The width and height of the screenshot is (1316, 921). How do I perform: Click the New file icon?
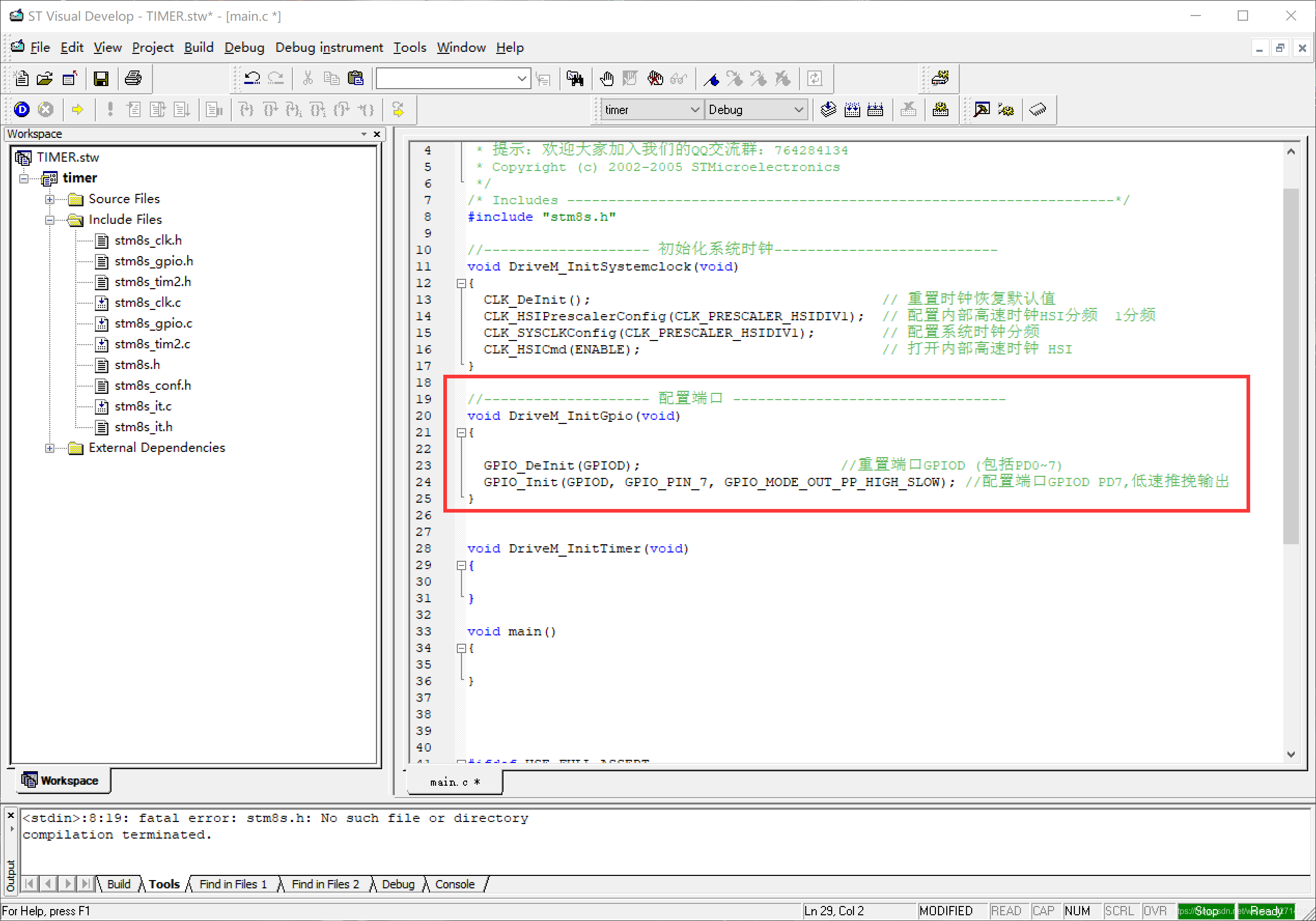(x=21, y=78)
